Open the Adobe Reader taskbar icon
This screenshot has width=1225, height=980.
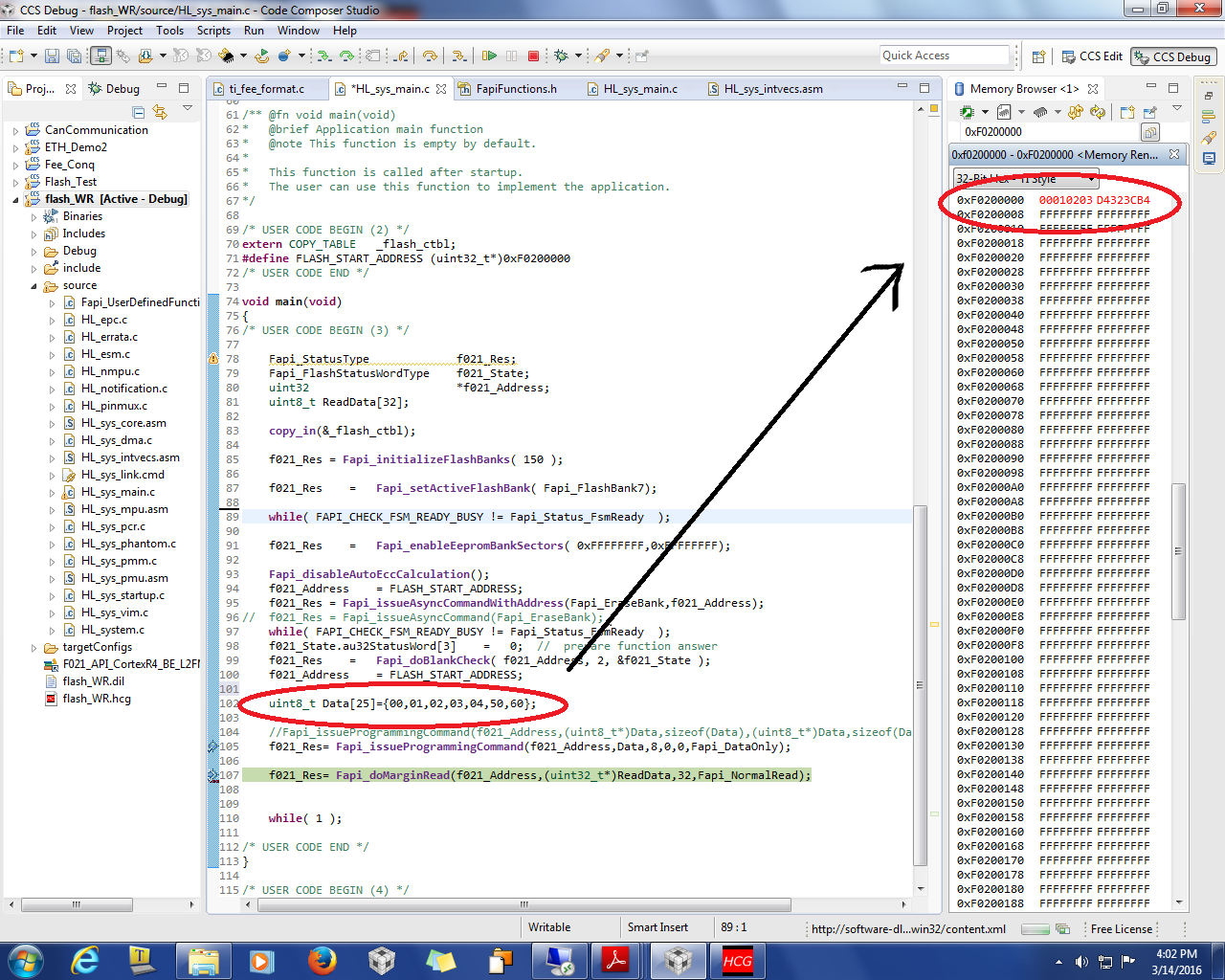[x=616, y=960]
